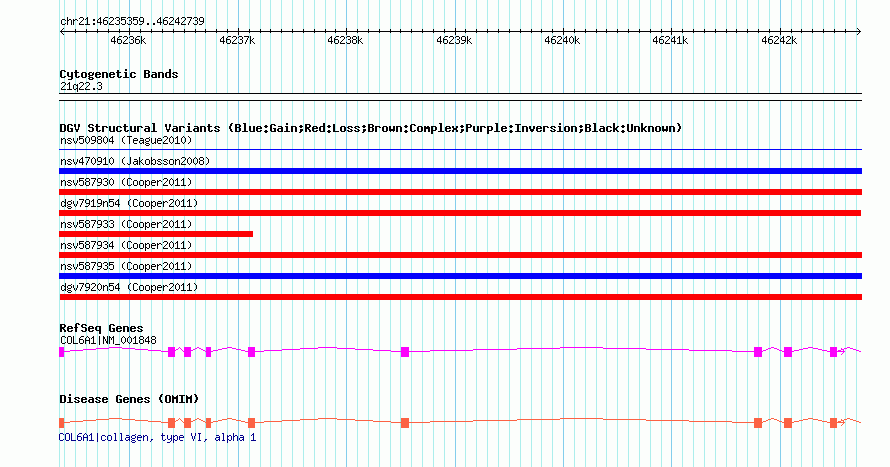Click the 46239k ruler tick label
The image size is (890, 467).
point(454,41)
